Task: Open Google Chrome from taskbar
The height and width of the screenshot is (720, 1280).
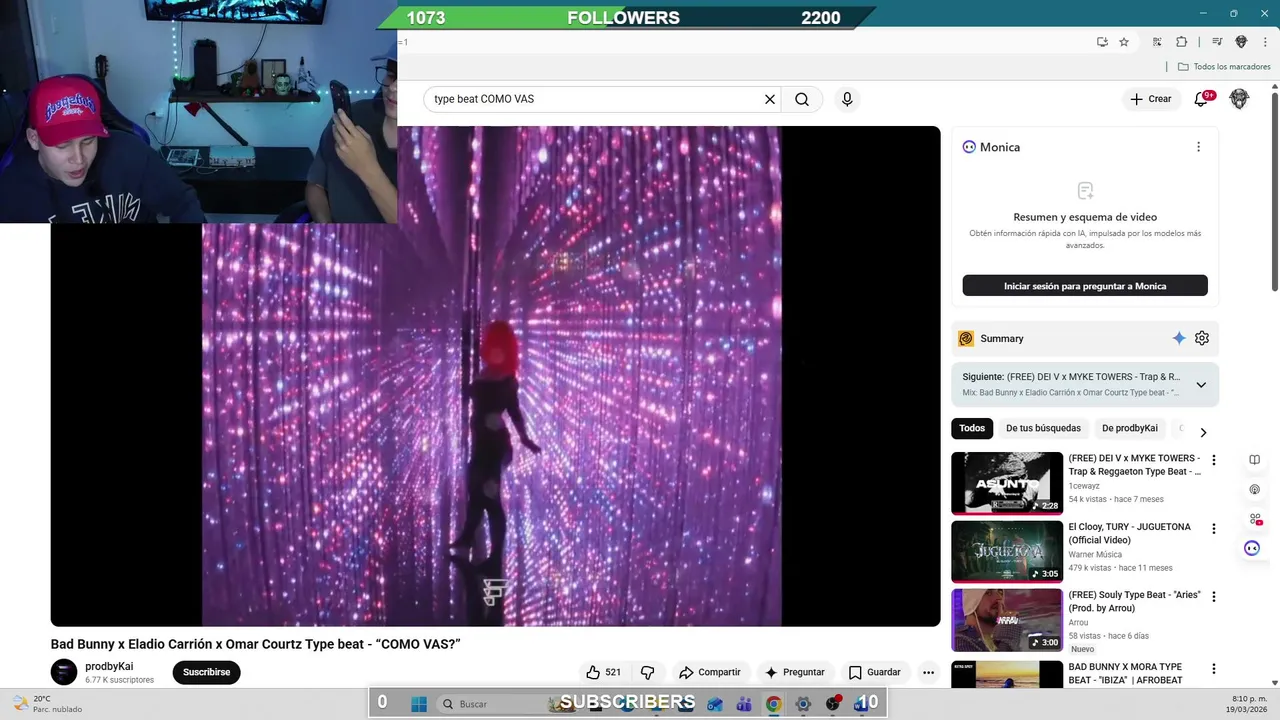Action: [773, 704]
